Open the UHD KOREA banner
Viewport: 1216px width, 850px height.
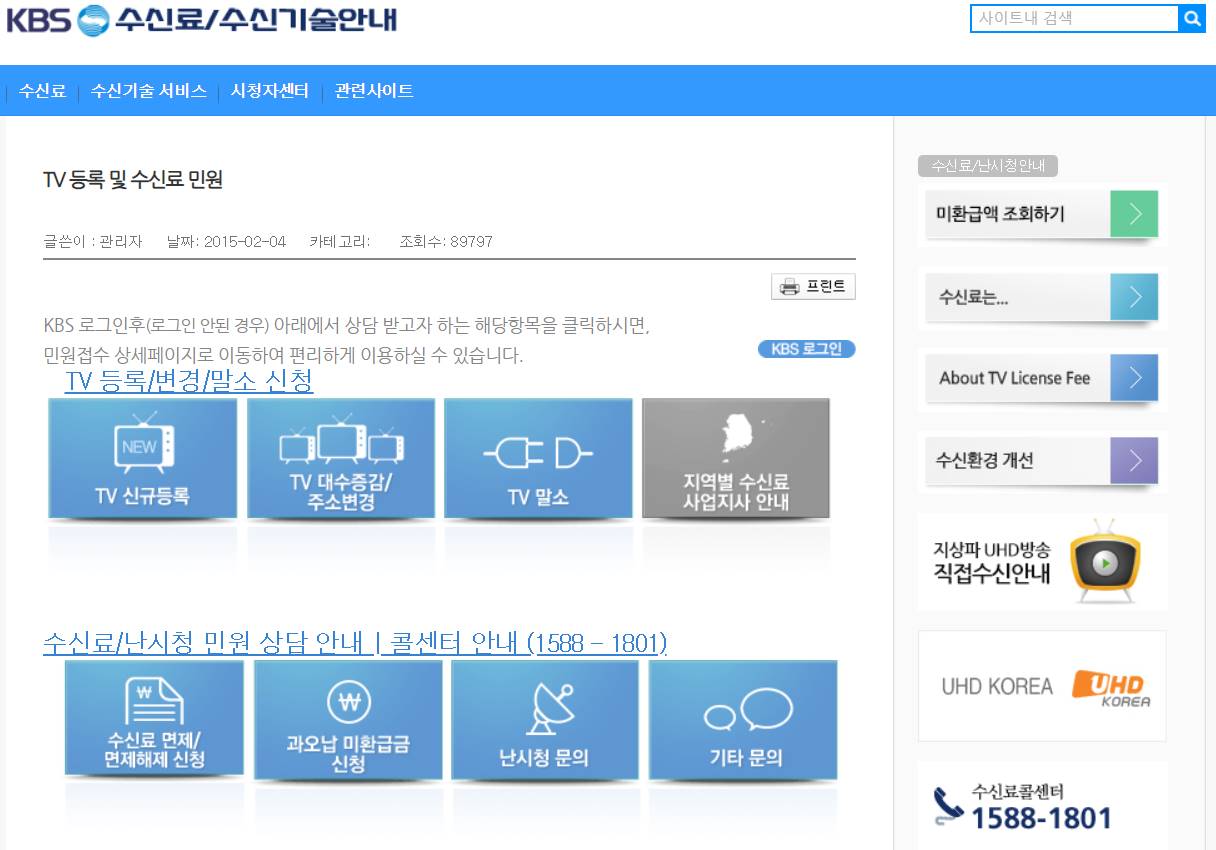pyautogui.click(x=1042, y=686)
